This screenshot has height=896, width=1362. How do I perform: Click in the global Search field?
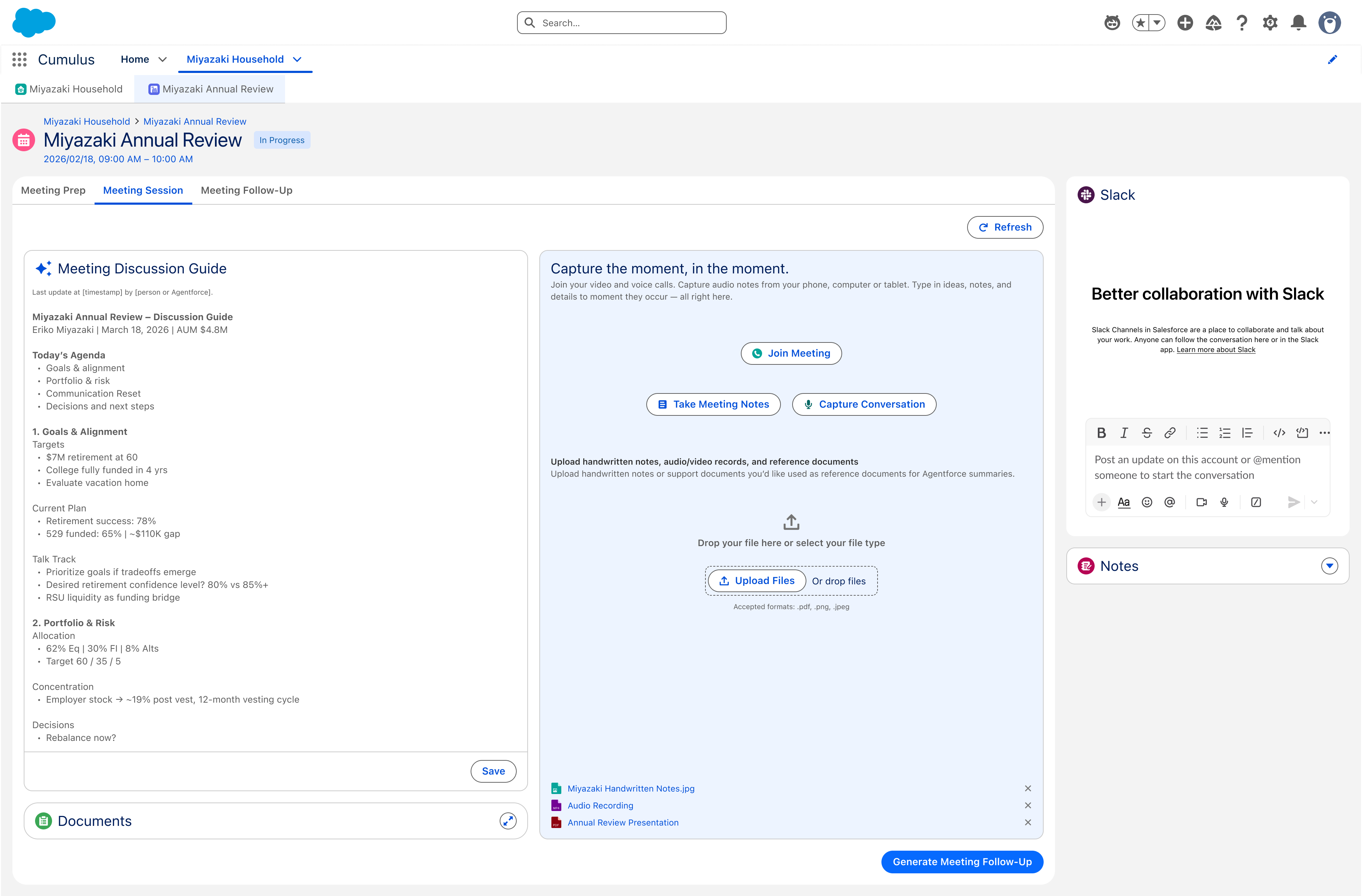tap(622, 23)
